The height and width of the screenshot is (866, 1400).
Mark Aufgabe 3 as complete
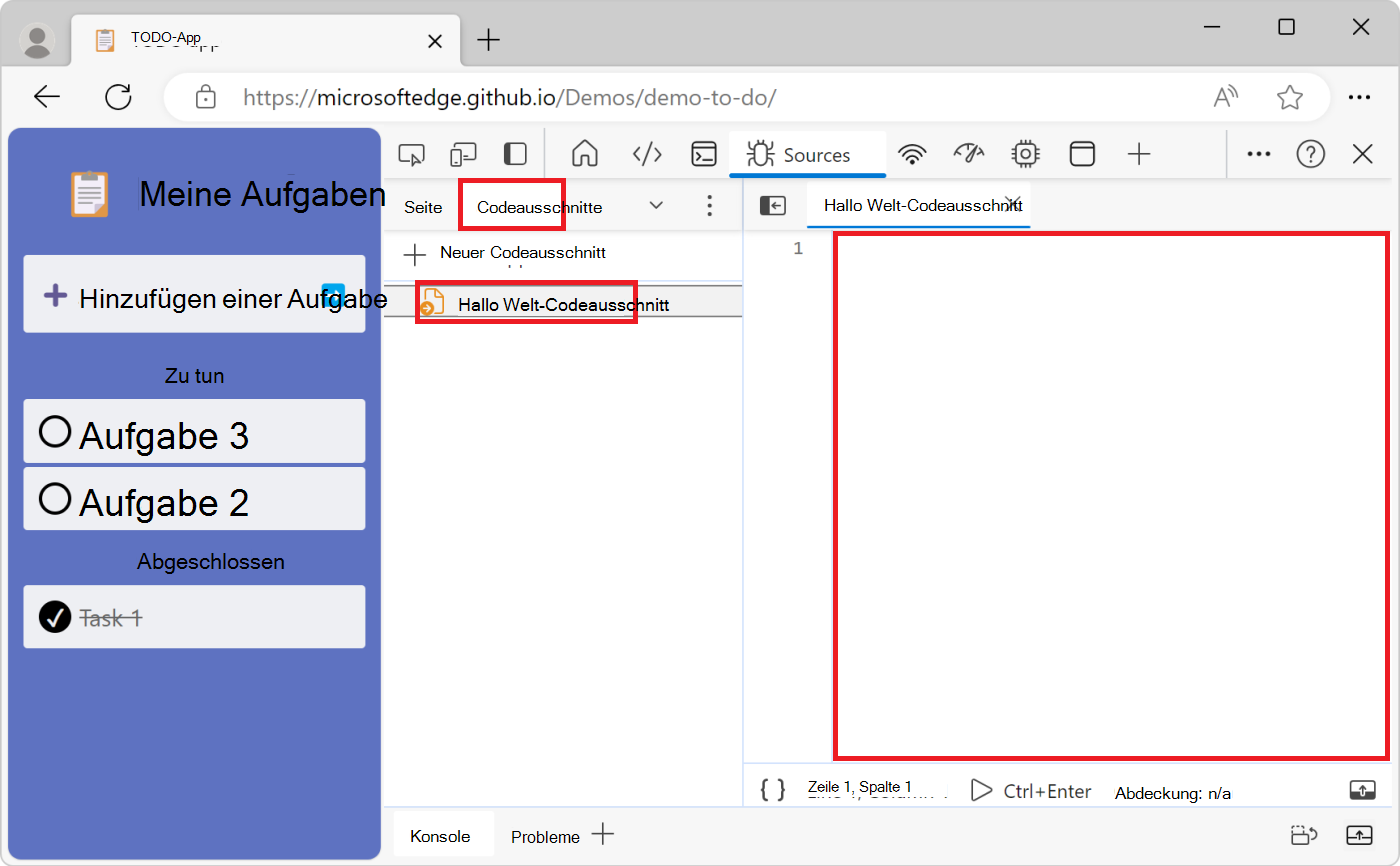[x=55, y=431]
